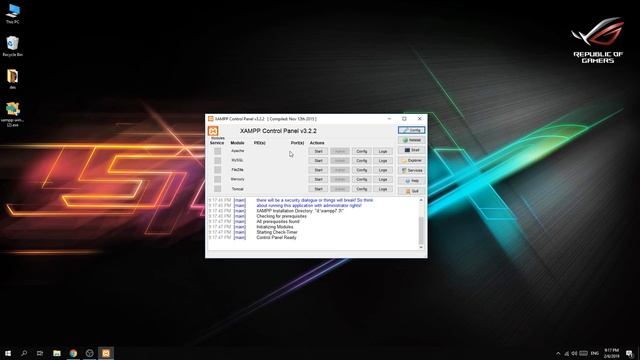Select log line 'Checking for prerequisites'
The width and height of the screenshot is (640, 360).
(x=281, y=216)
